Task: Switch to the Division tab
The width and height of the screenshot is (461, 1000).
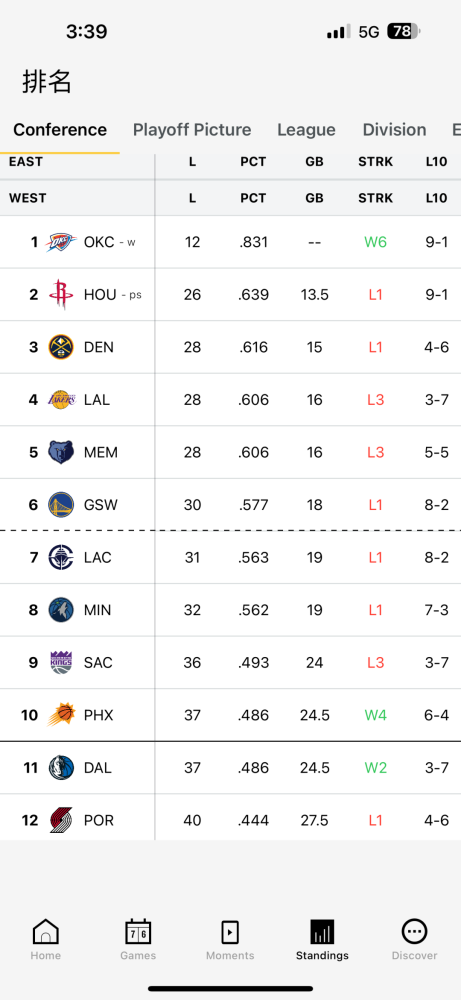Action: point(395,130)
